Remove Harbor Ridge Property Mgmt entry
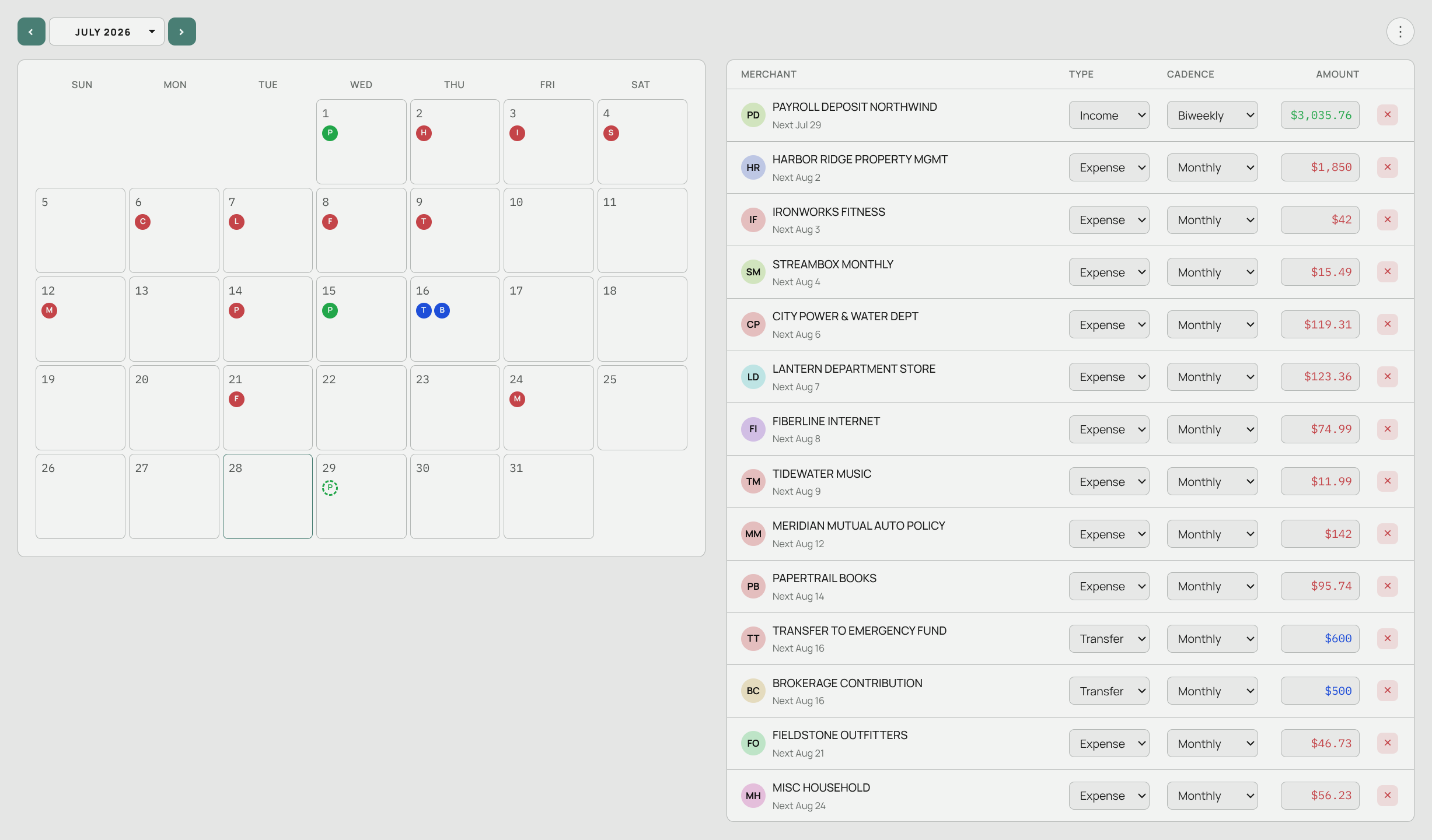Viewport: 1432px width, 840px height. pos(1388,167)
